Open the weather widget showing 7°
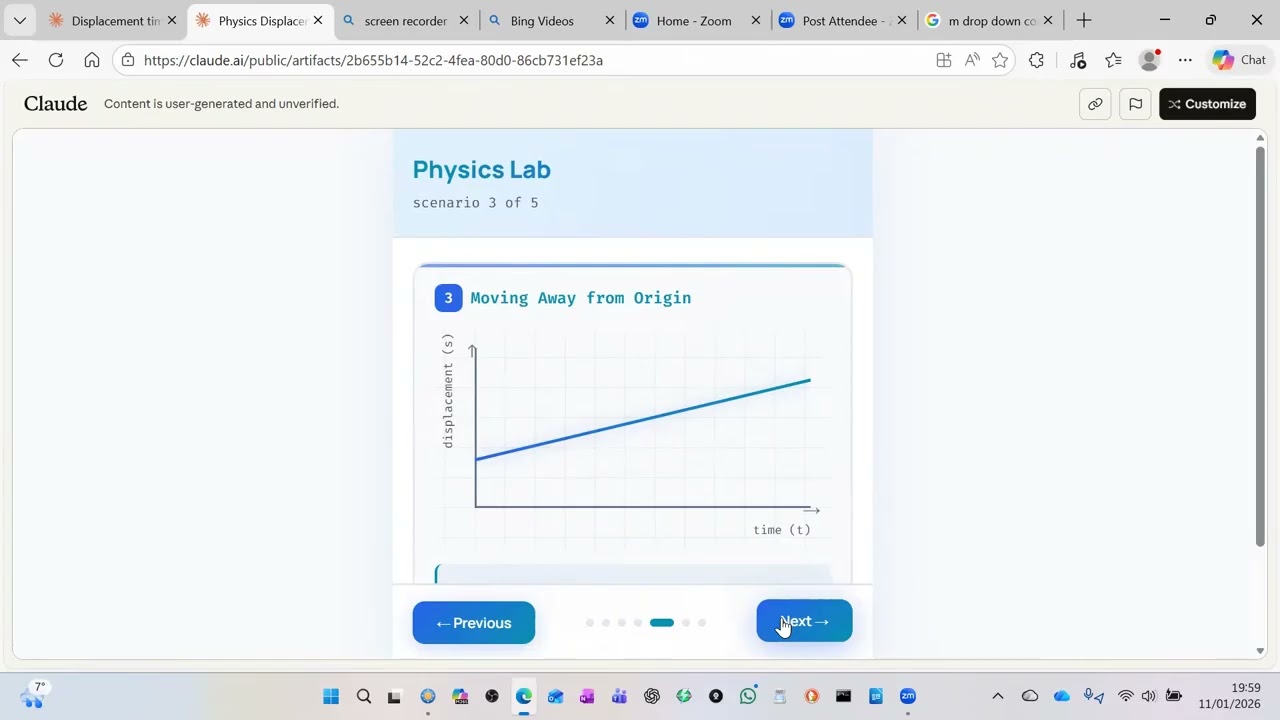1280x720 pixels. pyautogui.click(x=32, y=695)
